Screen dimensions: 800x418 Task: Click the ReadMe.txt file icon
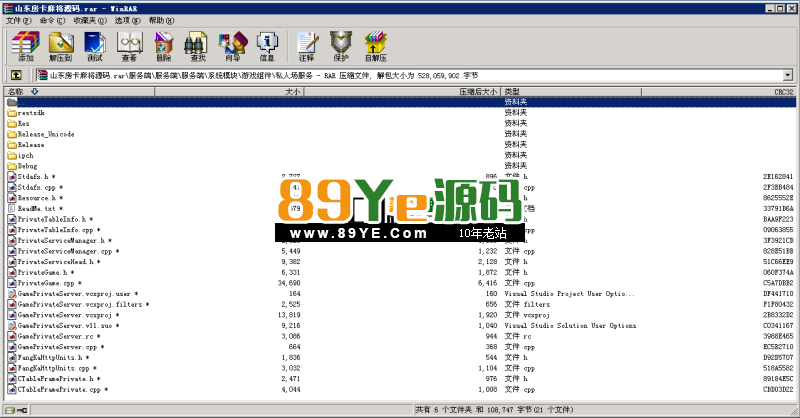click(12, 209)
